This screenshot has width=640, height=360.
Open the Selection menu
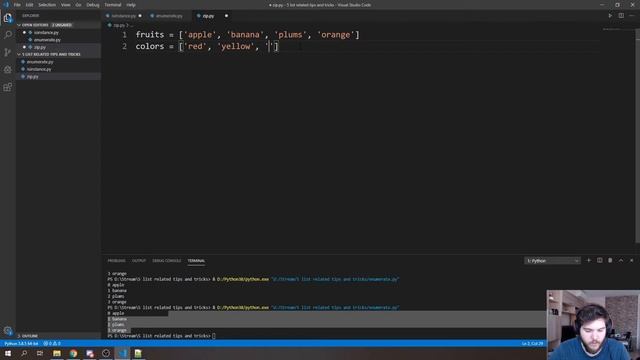47,5
